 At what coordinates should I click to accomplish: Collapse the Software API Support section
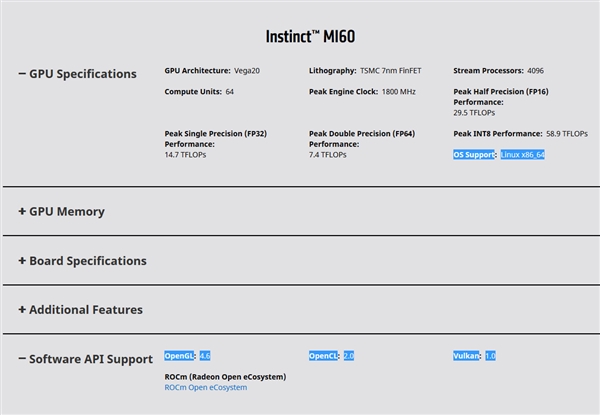pyautogui.click(x=85, y=359)
